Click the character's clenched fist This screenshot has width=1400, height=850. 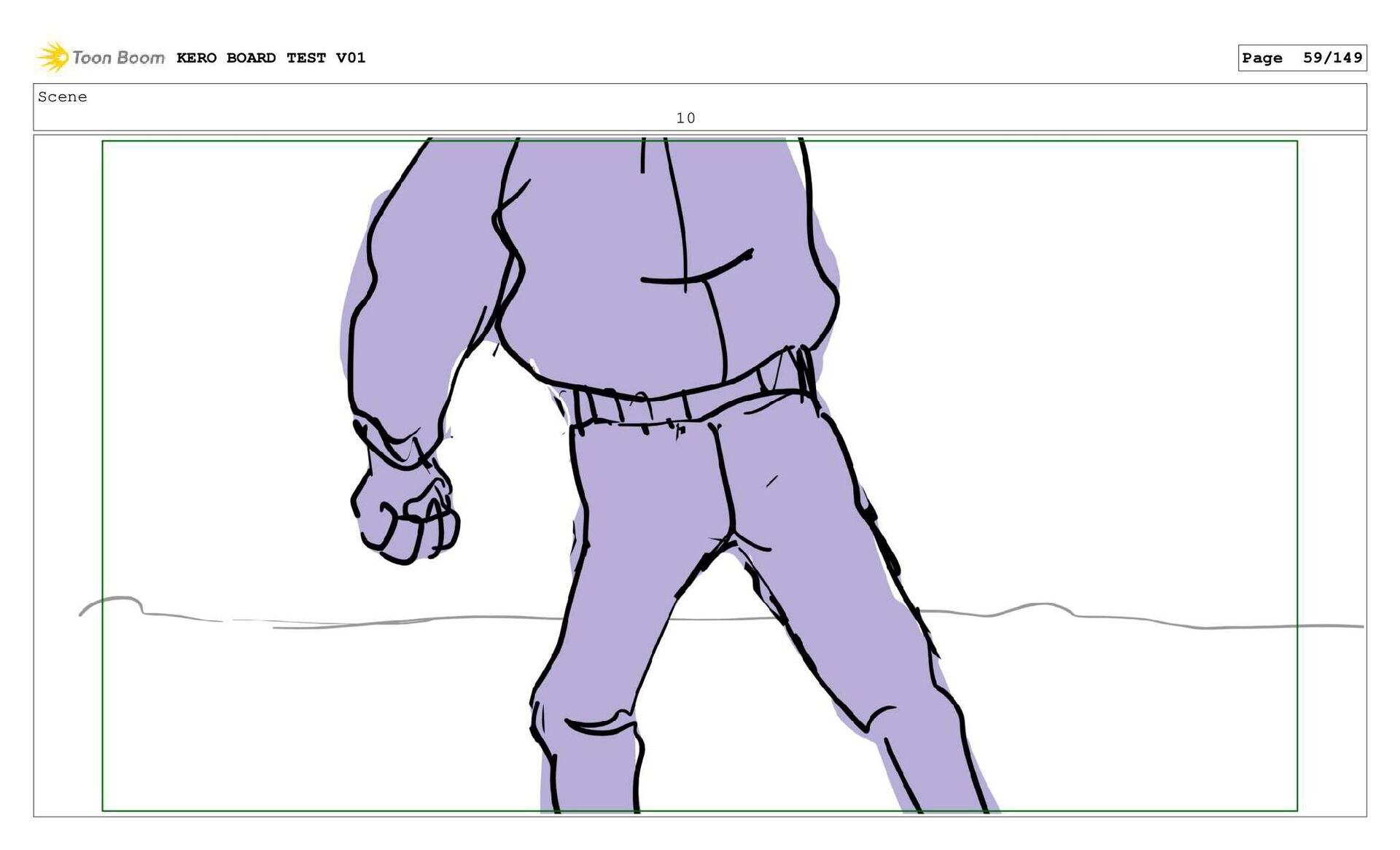(405, 518)
